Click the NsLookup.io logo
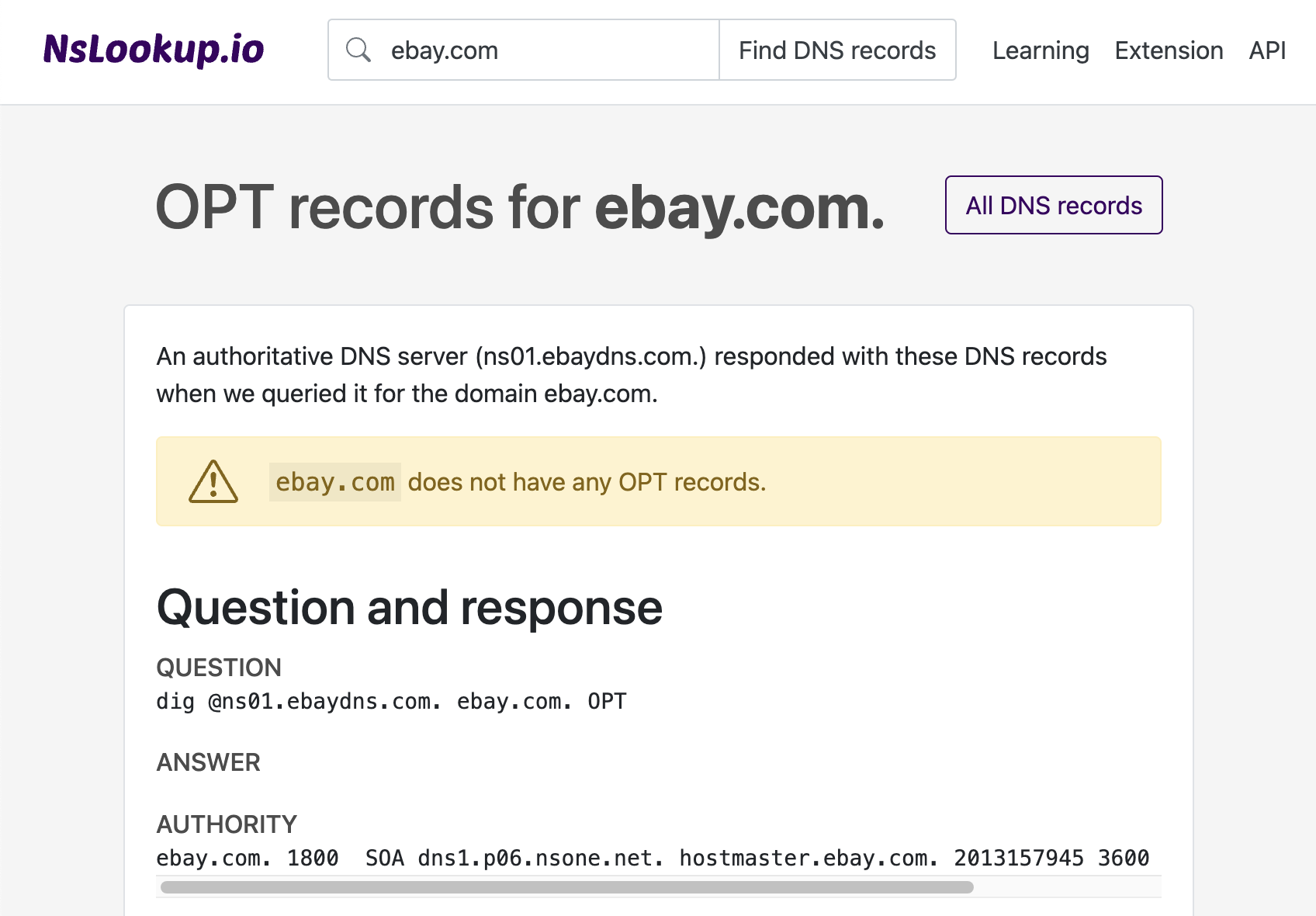This screenshot has height=916, width=1316. pyautogui.click(x=153, y=49)
